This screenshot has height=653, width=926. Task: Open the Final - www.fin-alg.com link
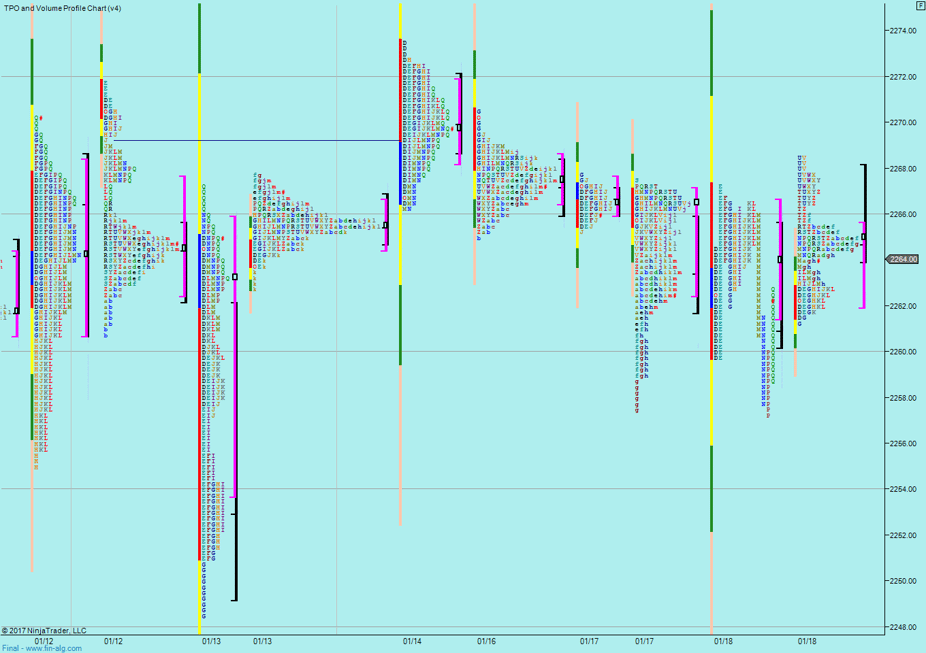(40, 648)
